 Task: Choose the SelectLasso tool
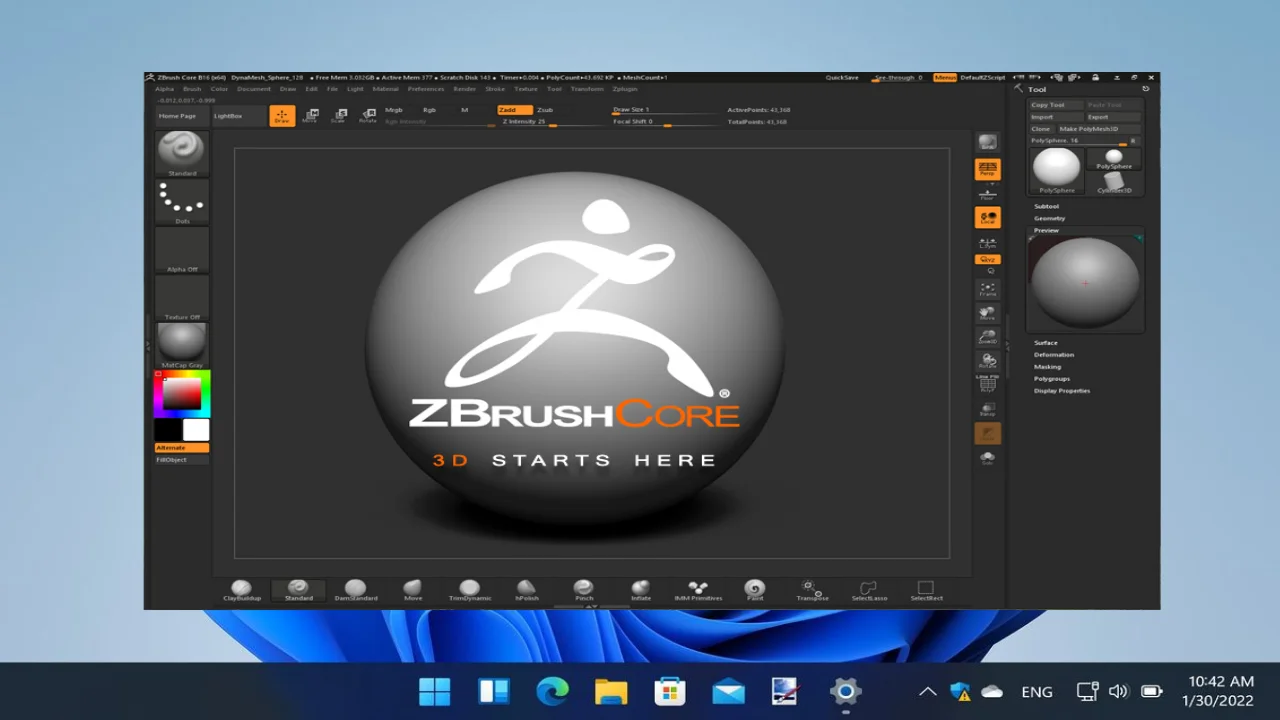click(869, 590)
